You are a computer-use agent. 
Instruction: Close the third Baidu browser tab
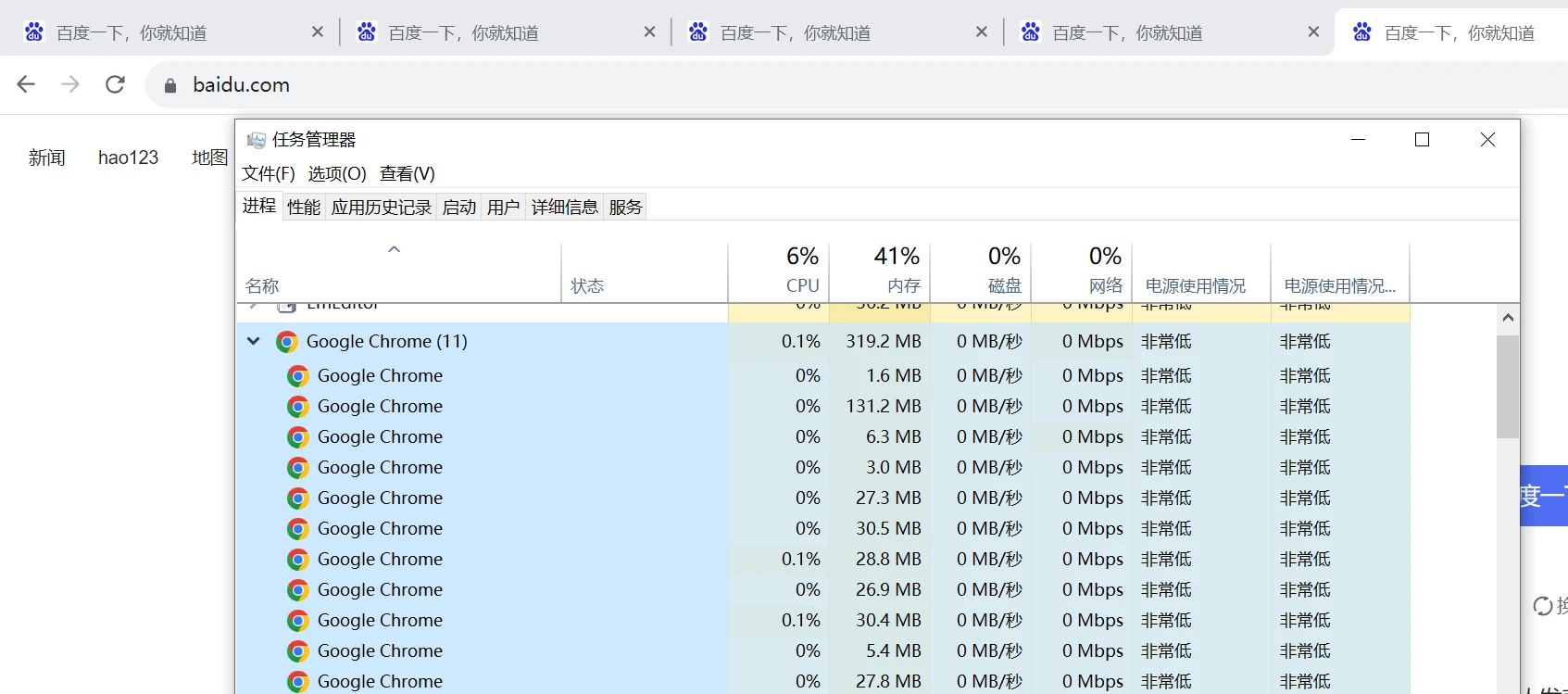pyautogui.click(x=982, y=32)
